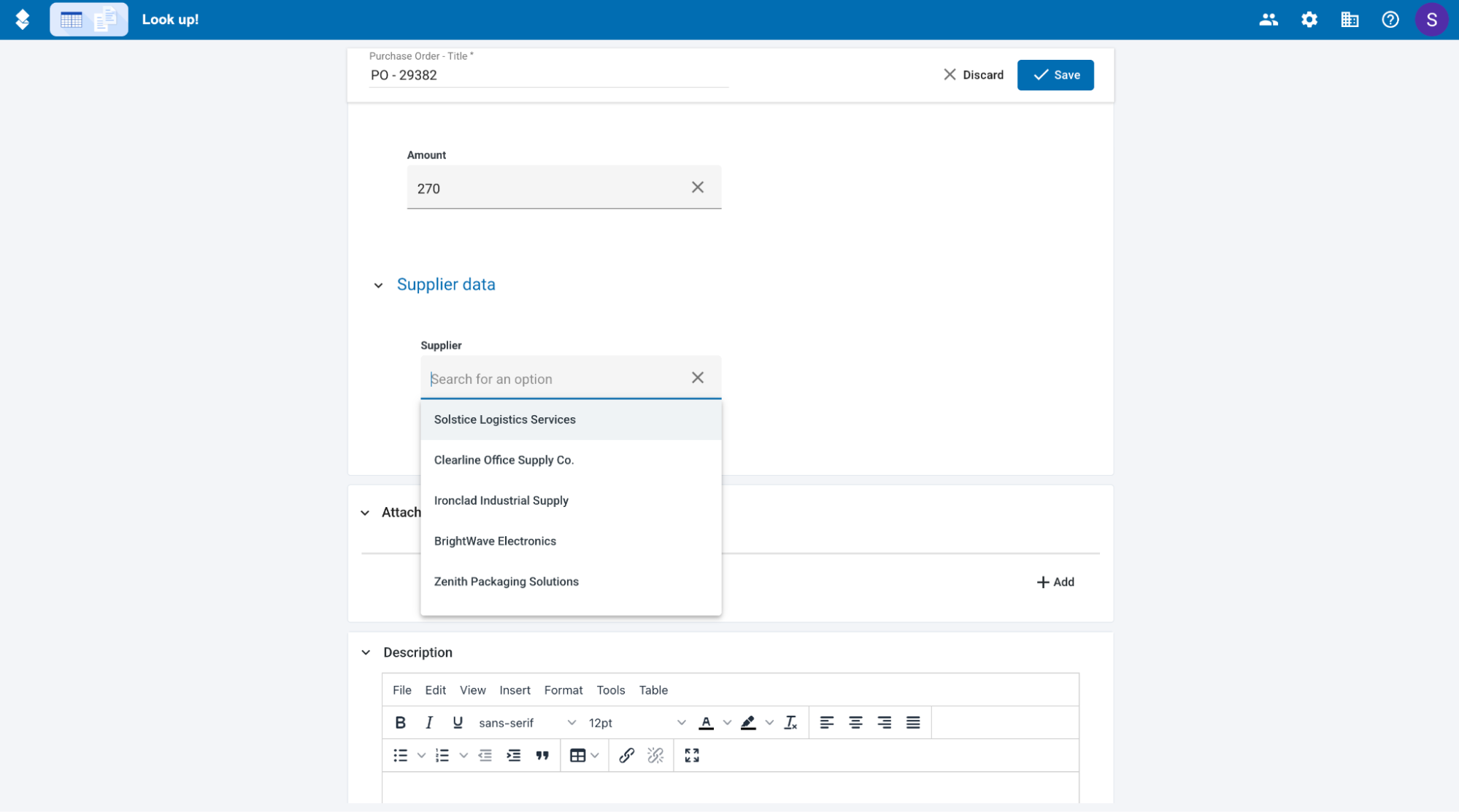
Task: Center align text in editor
Action: 855,722
